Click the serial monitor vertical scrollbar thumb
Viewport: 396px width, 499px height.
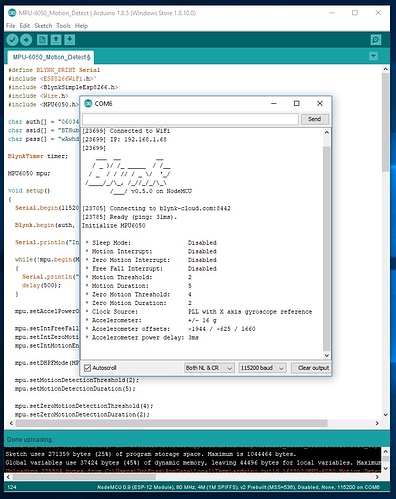327,248
